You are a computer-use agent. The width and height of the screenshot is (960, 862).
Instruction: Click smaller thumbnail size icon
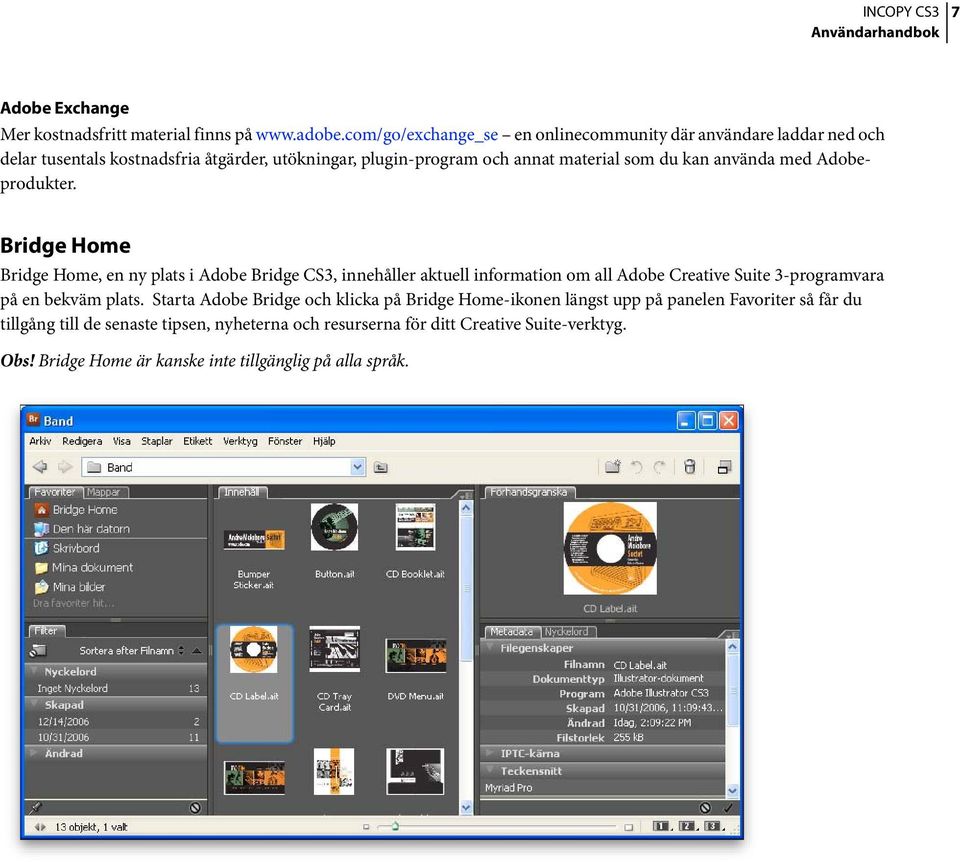366,827
